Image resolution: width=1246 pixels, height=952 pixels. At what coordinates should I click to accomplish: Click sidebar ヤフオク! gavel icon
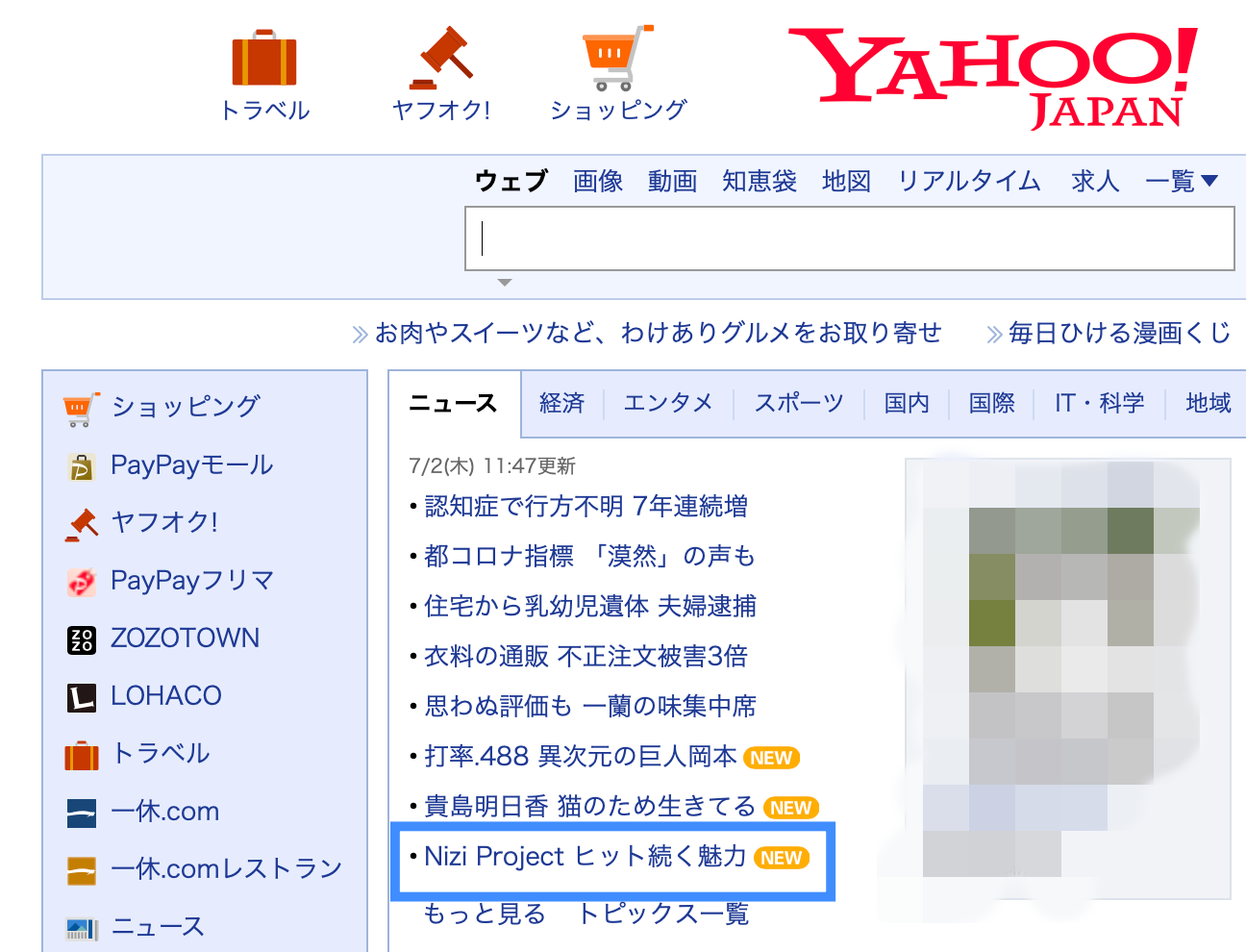pyautogui.click(x=82, y=524)
